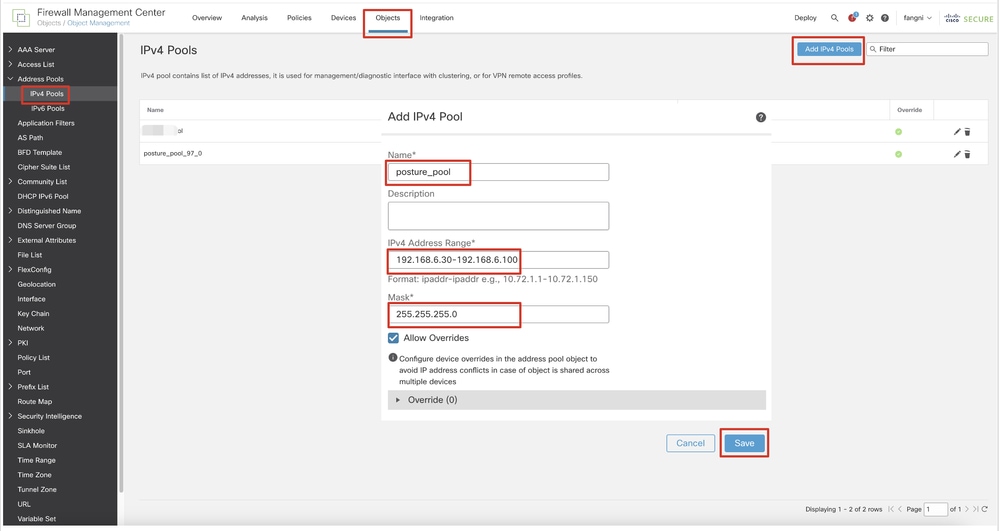Select IPv4 Pools in the sidebar
Viewport: 999px width, 531px height.
47,94
